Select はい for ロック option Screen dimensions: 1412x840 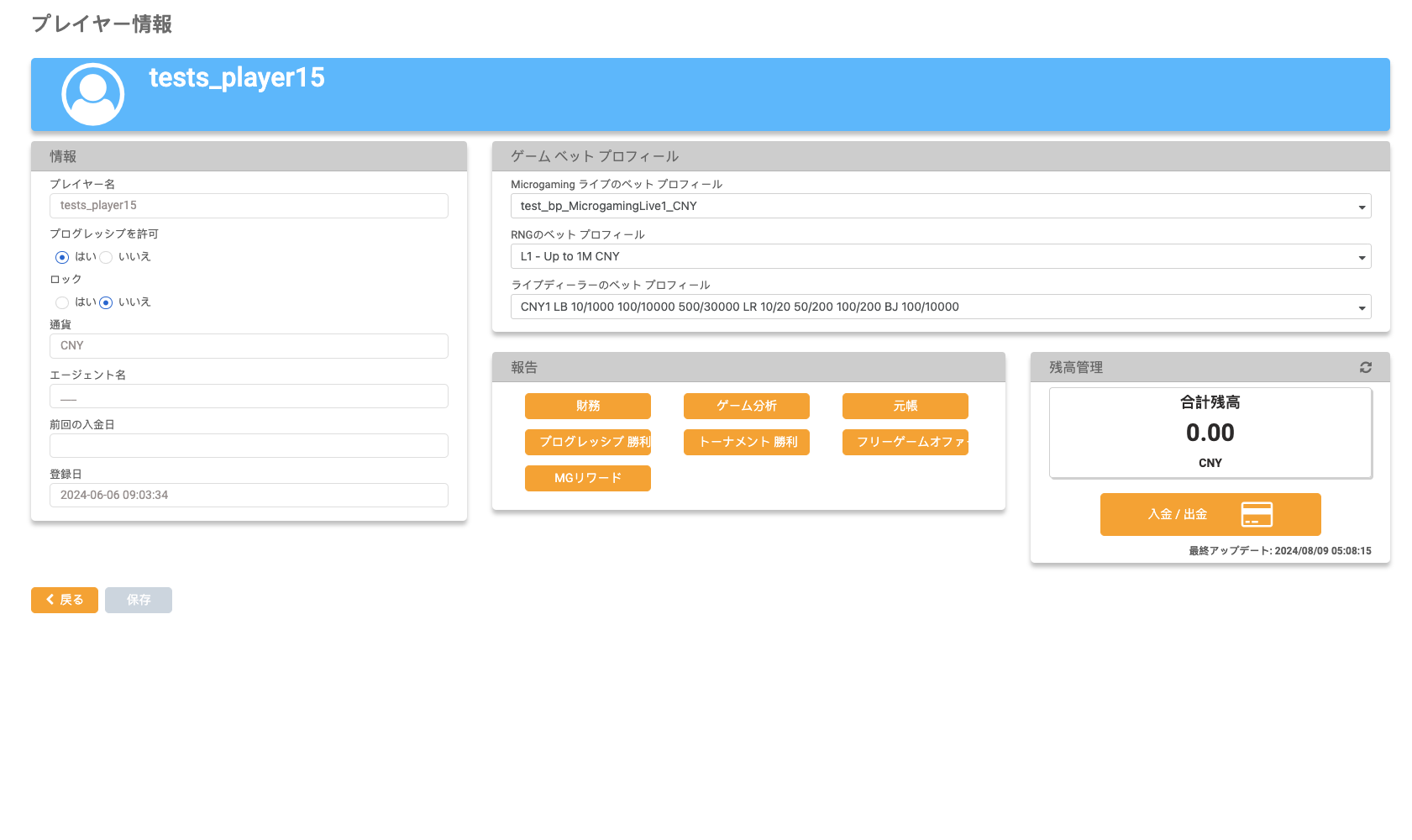(62, 302)
